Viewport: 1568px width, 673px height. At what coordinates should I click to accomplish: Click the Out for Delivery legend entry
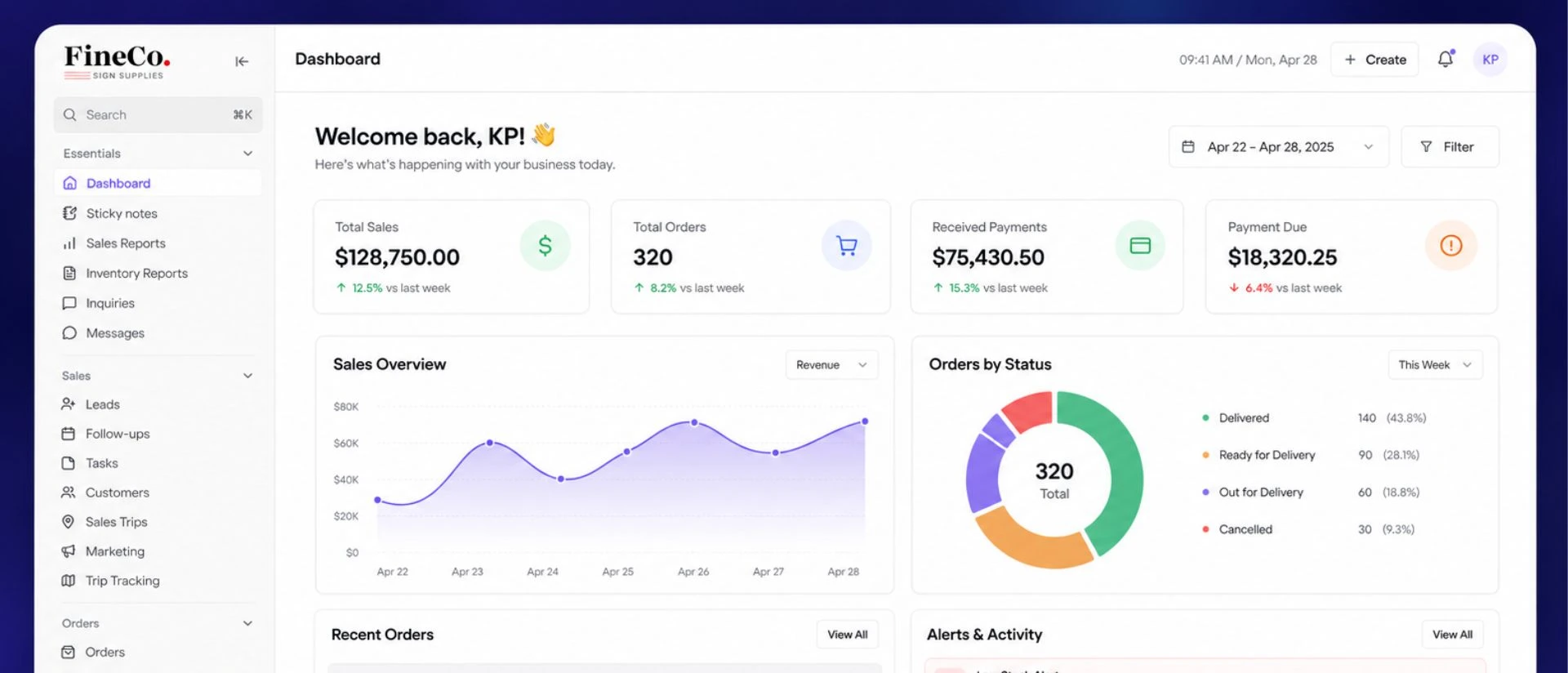coord(1311,492)
